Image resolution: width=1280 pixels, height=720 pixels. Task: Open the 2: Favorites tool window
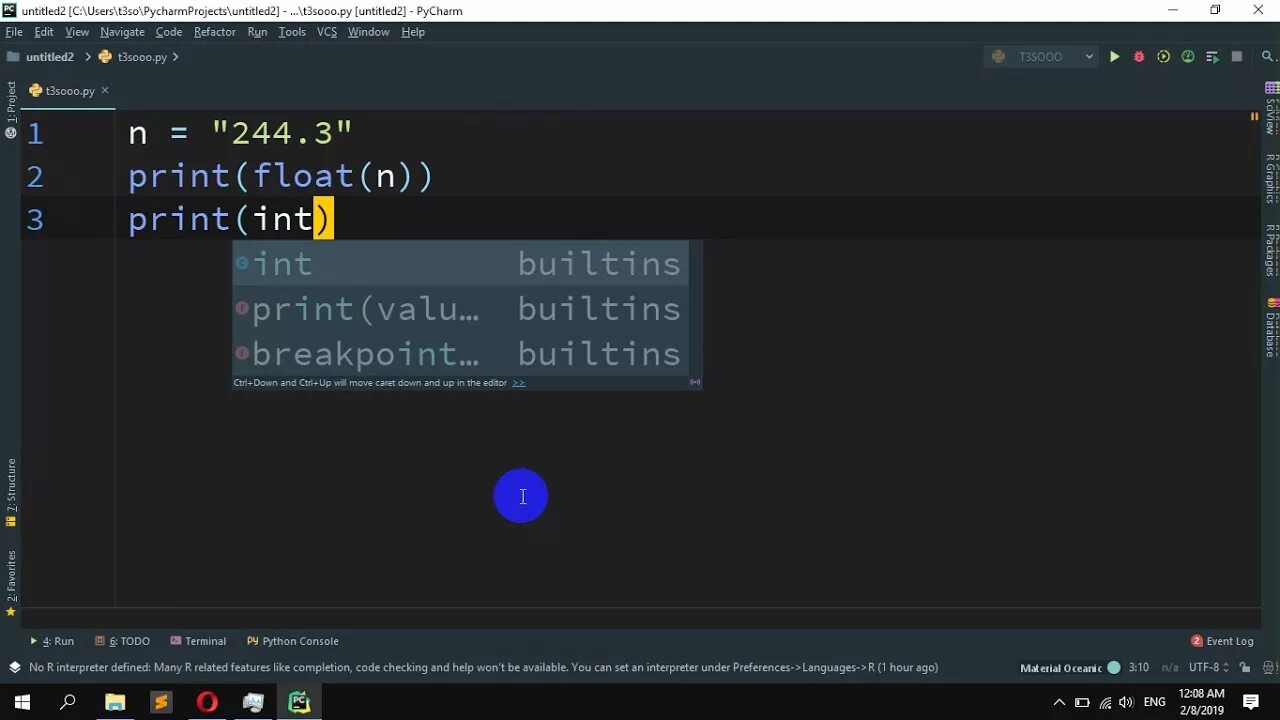point(11,583)
